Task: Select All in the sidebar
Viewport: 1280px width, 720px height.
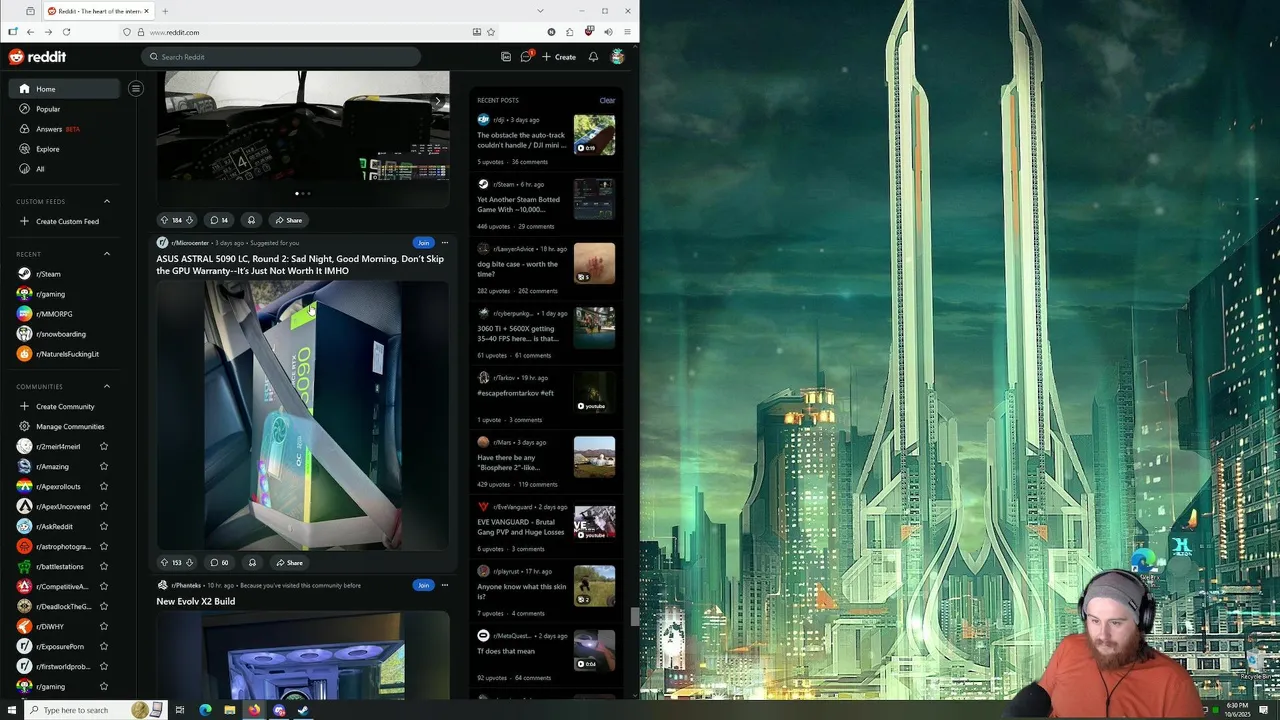Action: click(x=64, y=169)
